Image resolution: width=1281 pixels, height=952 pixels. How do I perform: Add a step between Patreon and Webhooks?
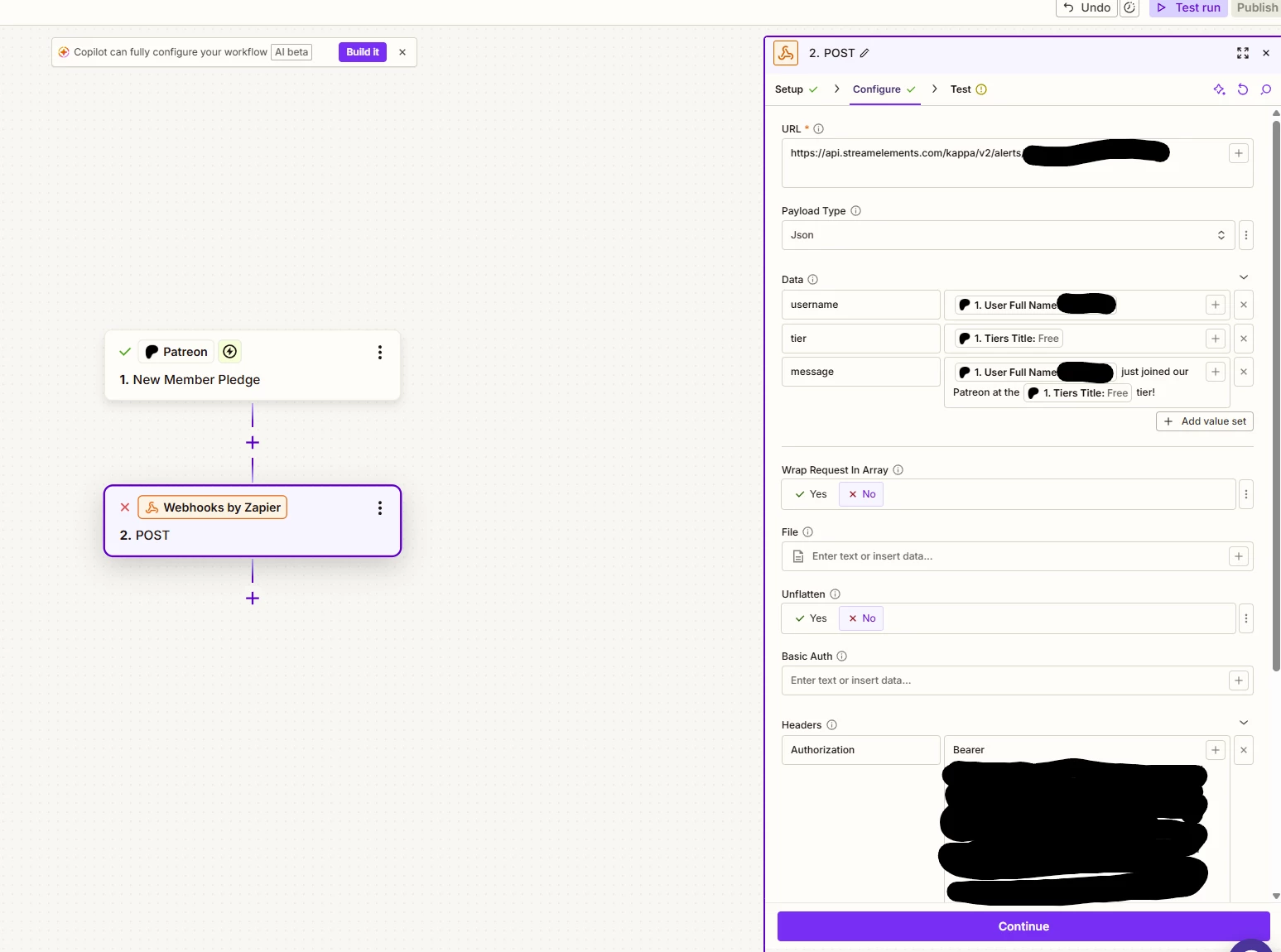click(x=253, y=443)
